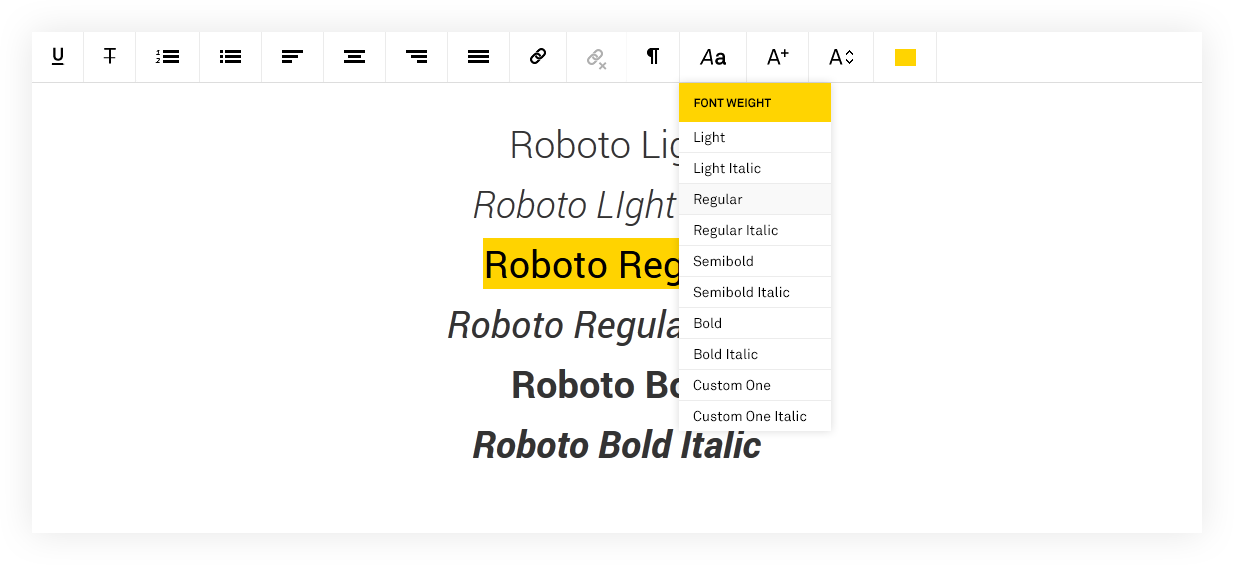
Task: Toggle the paragraph mark button
Action: [x=653, y=57]
